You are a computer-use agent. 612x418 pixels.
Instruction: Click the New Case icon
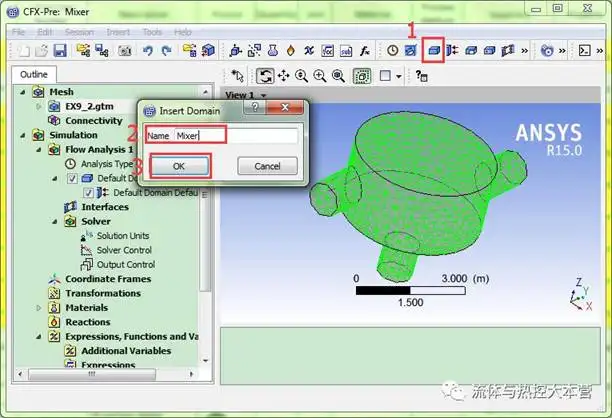[x=23, y=51]
